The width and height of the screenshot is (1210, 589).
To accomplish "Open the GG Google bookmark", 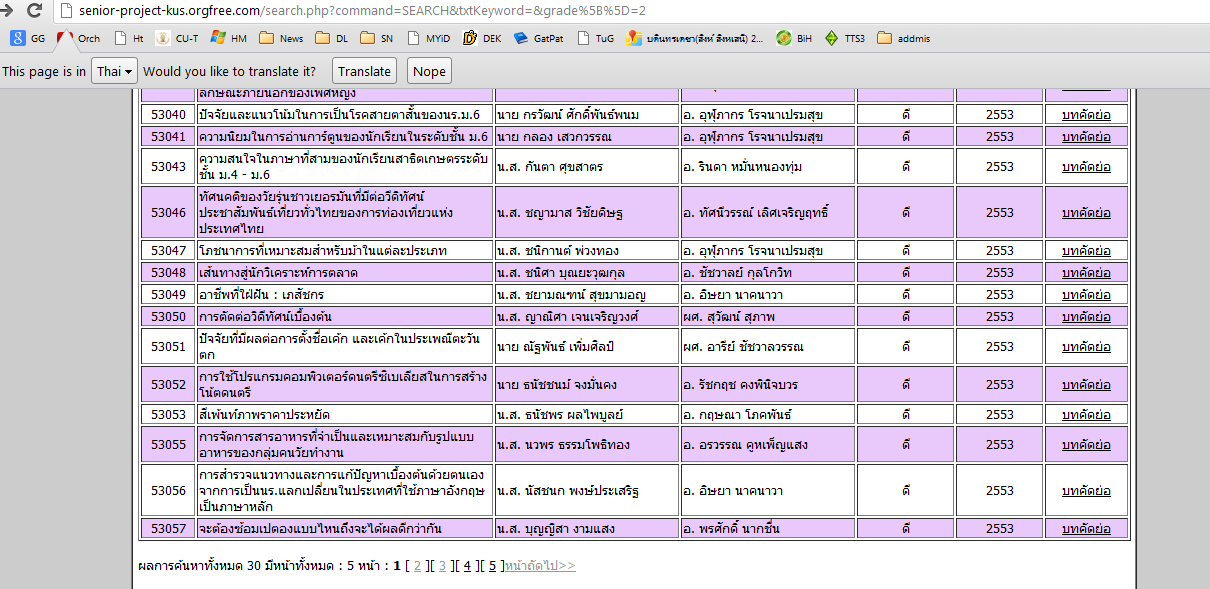I will coord(28,39).
